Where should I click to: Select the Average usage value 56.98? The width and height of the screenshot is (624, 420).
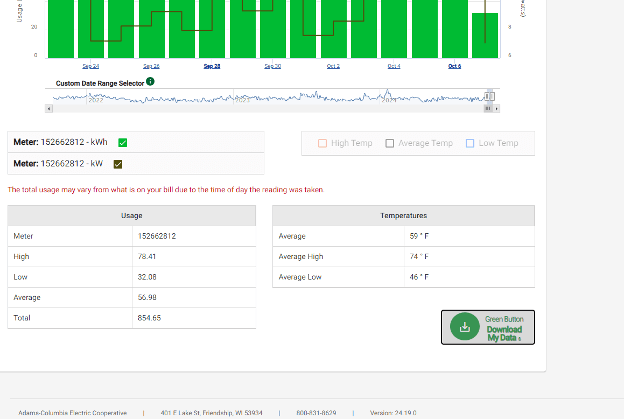pyautogui.click(x=147, y=297)
